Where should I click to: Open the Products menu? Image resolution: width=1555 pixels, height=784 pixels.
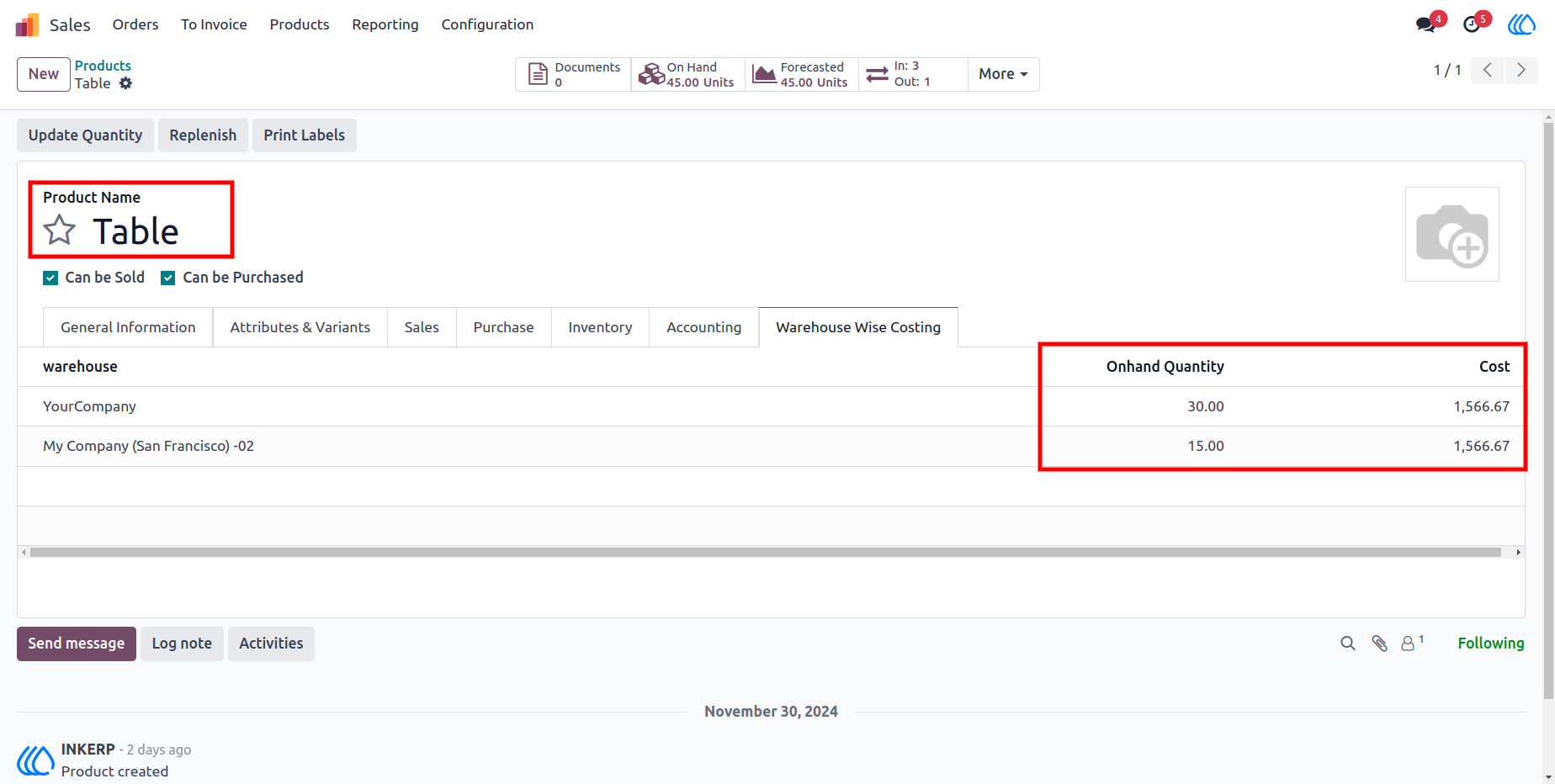[x=300, y=24]
